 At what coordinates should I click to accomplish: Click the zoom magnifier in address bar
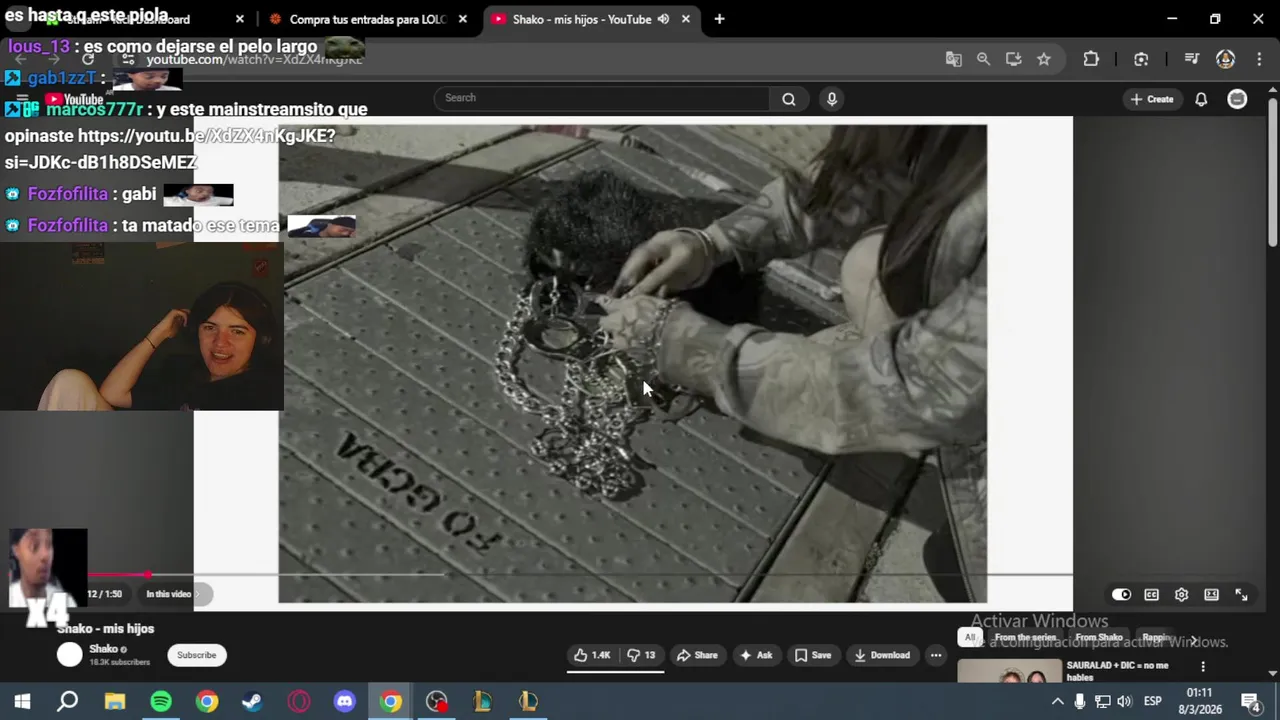[x=984, y=59]
